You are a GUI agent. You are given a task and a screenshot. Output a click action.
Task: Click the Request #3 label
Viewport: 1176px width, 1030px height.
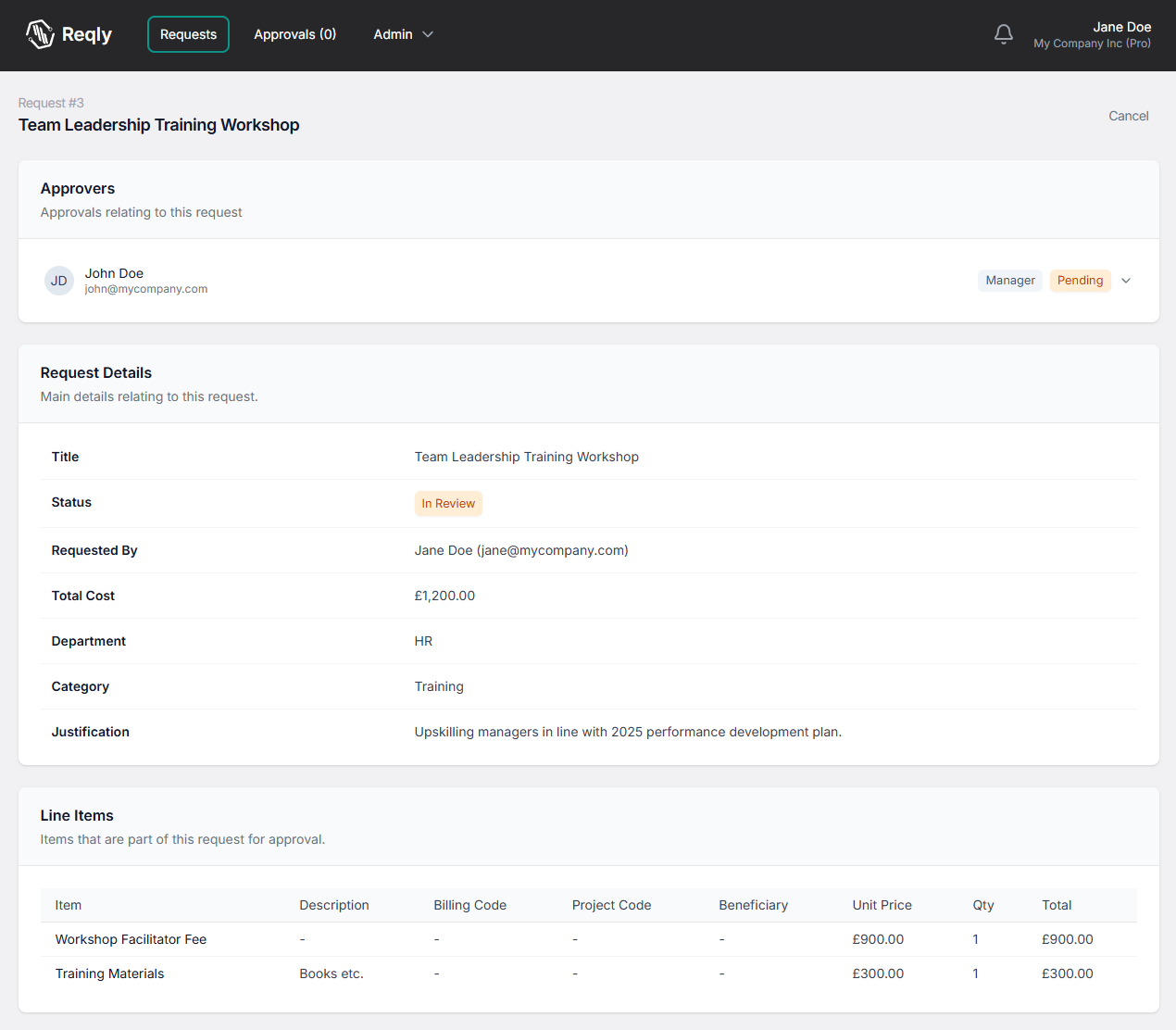pos(51,103)
